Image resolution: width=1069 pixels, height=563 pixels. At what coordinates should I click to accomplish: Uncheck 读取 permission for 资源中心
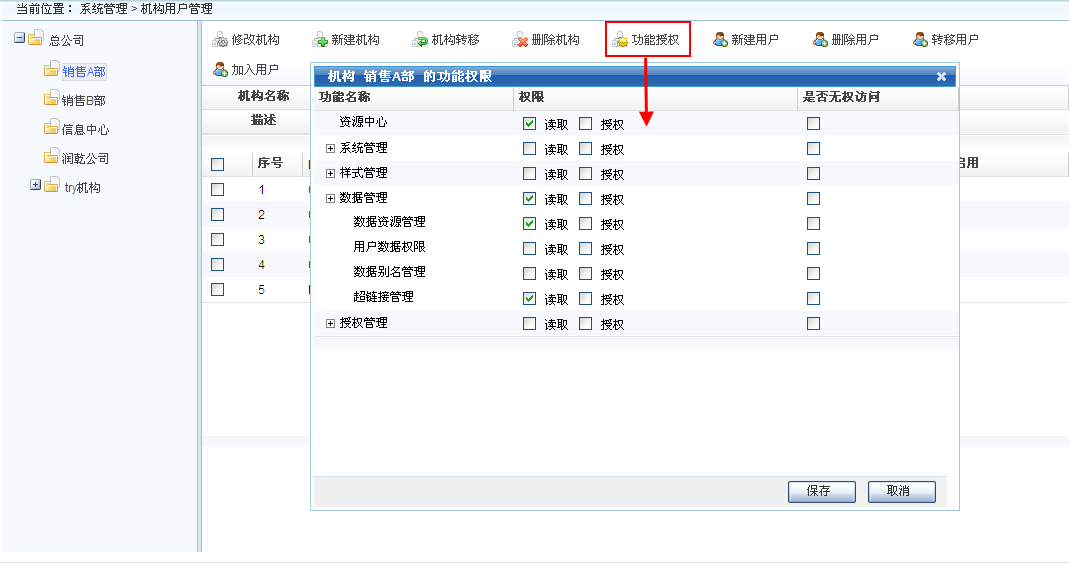(x=529, y=124)
